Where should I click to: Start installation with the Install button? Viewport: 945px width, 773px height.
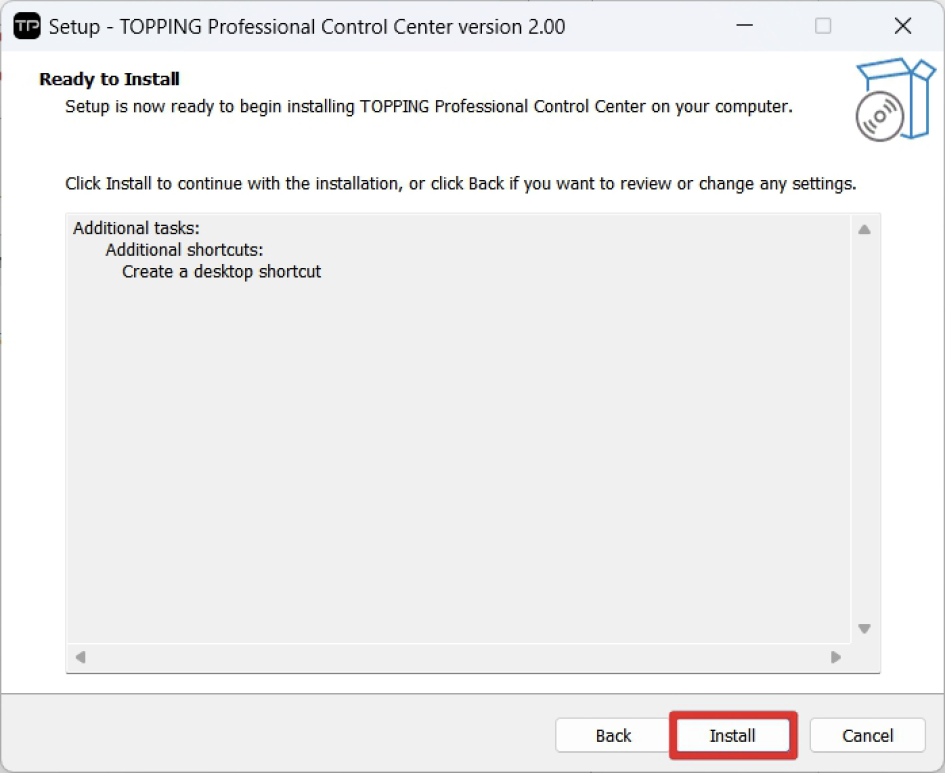point(732,736)
